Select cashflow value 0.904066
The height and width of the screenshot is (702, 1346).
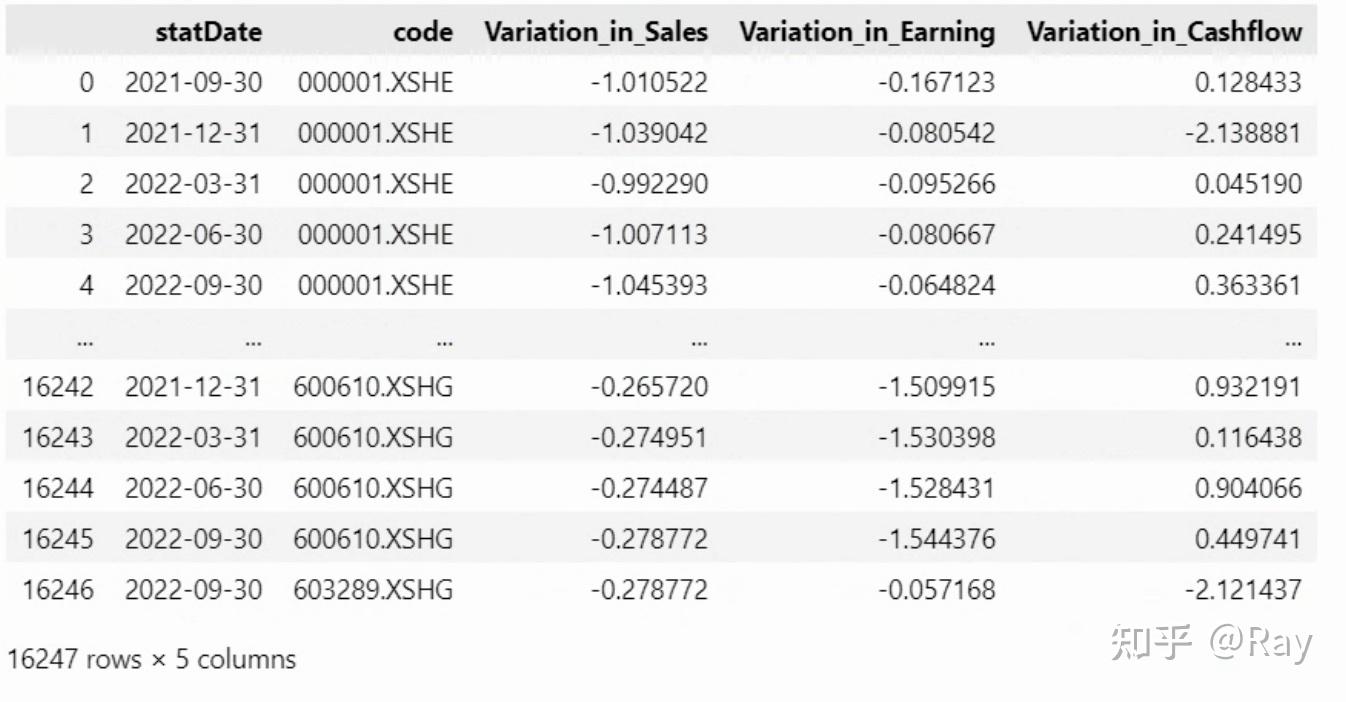click(1248, 488)
